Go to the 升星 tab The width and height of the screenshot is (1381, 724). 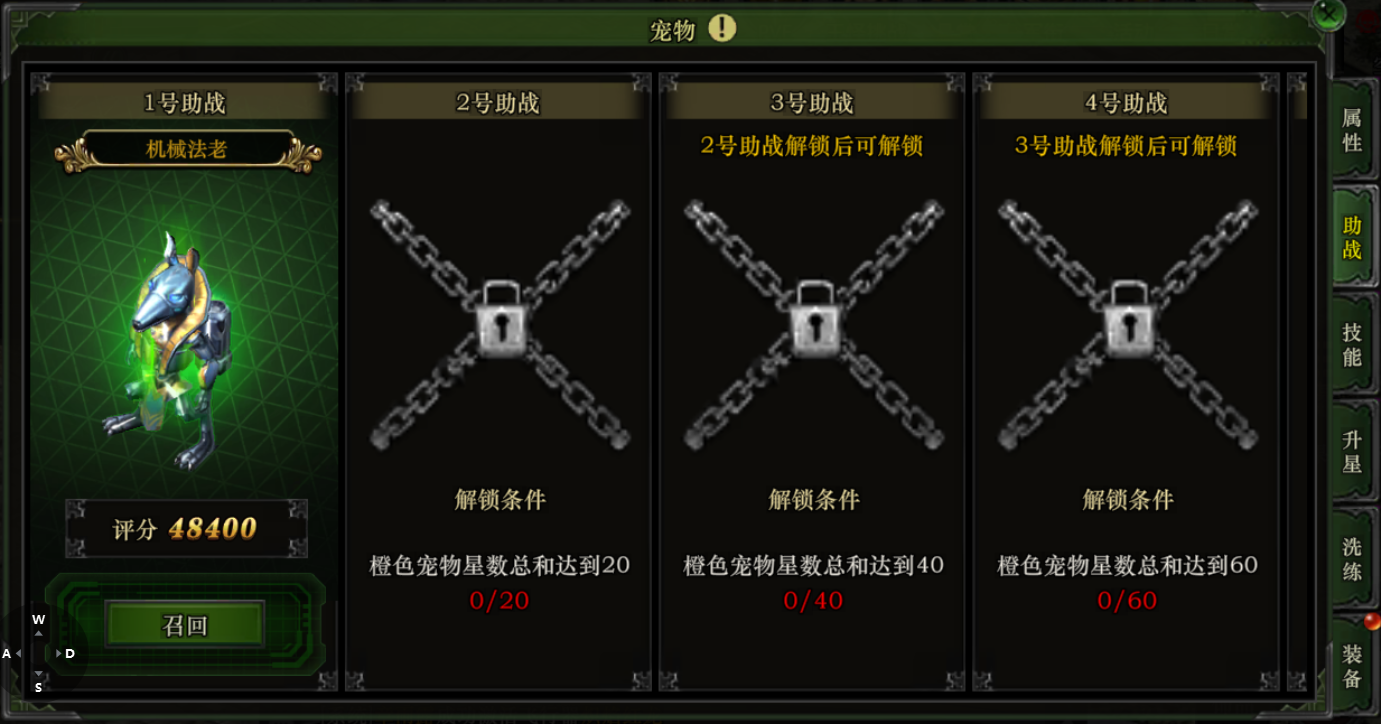click(1352, 452)
